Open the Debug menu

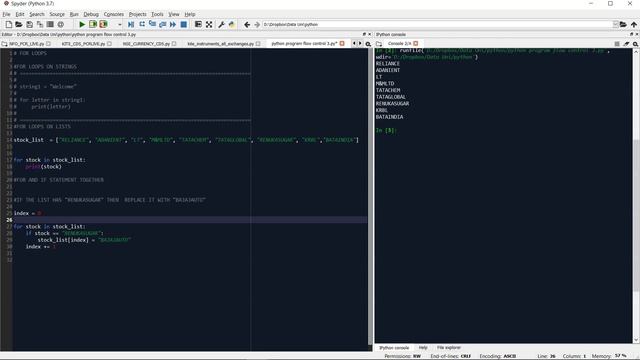(x=91, y=14)
